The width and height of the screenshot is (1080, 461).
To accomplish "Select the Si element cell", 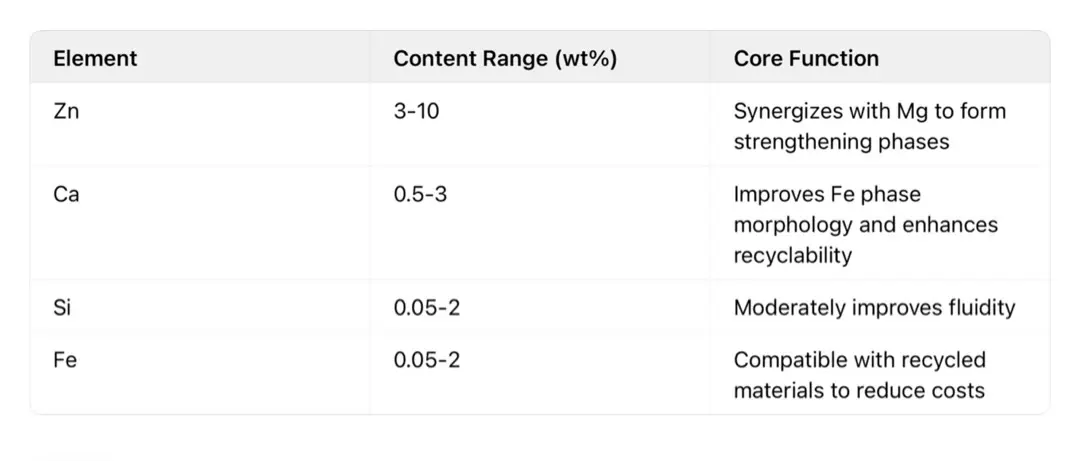I will [x=62, y=308].
